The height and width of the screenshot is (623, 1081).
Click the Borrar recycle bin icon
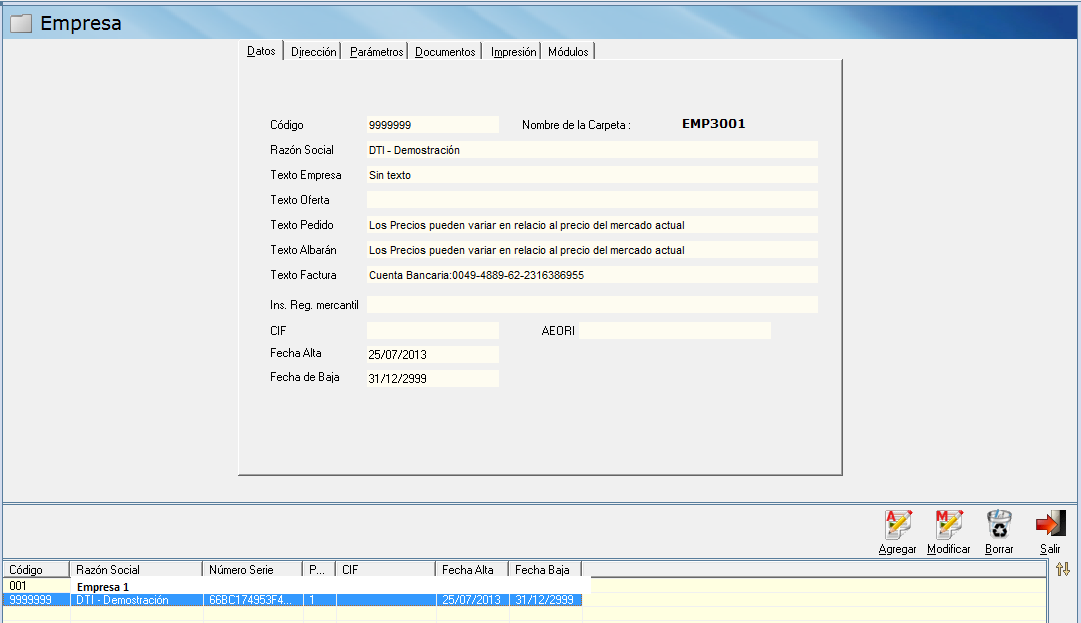click(x=999, y=525)
